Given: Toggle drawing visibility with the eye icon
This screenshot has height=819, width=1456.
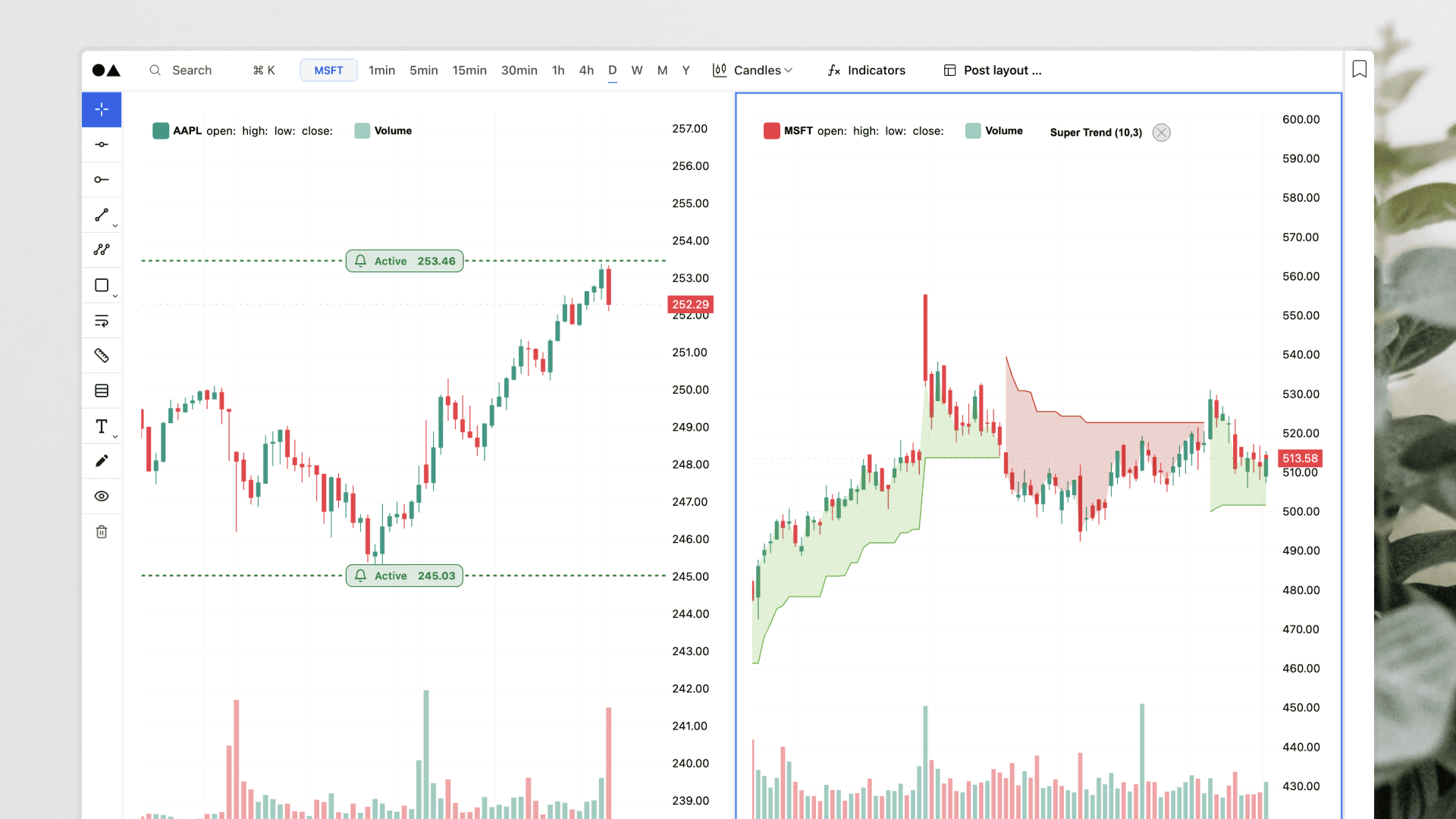Looking at the screenshot, I should (x=102, y=496).
